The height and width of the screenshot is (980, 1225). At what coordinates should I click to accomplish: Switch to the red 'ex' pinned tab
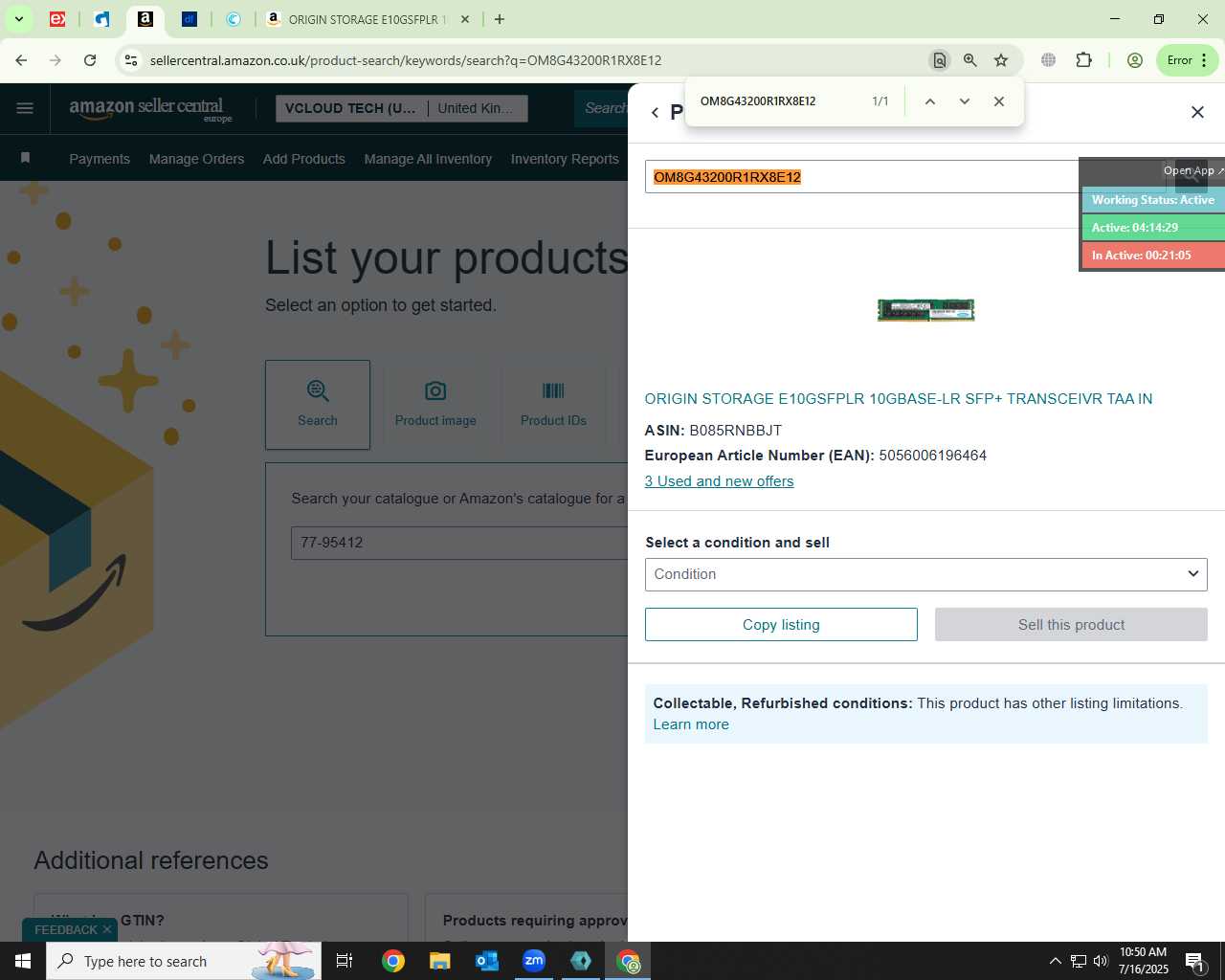[x=57, y=19]
